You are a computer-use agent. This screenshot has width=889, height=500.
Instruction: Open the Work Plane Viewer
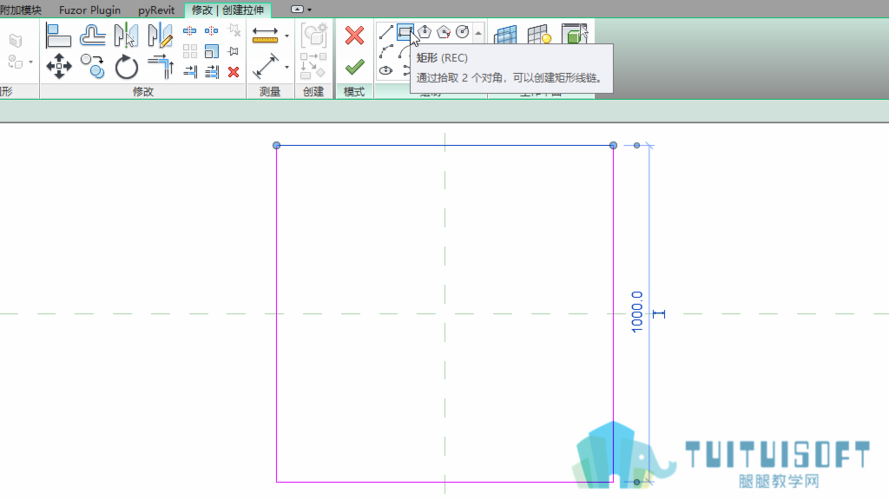574,33
